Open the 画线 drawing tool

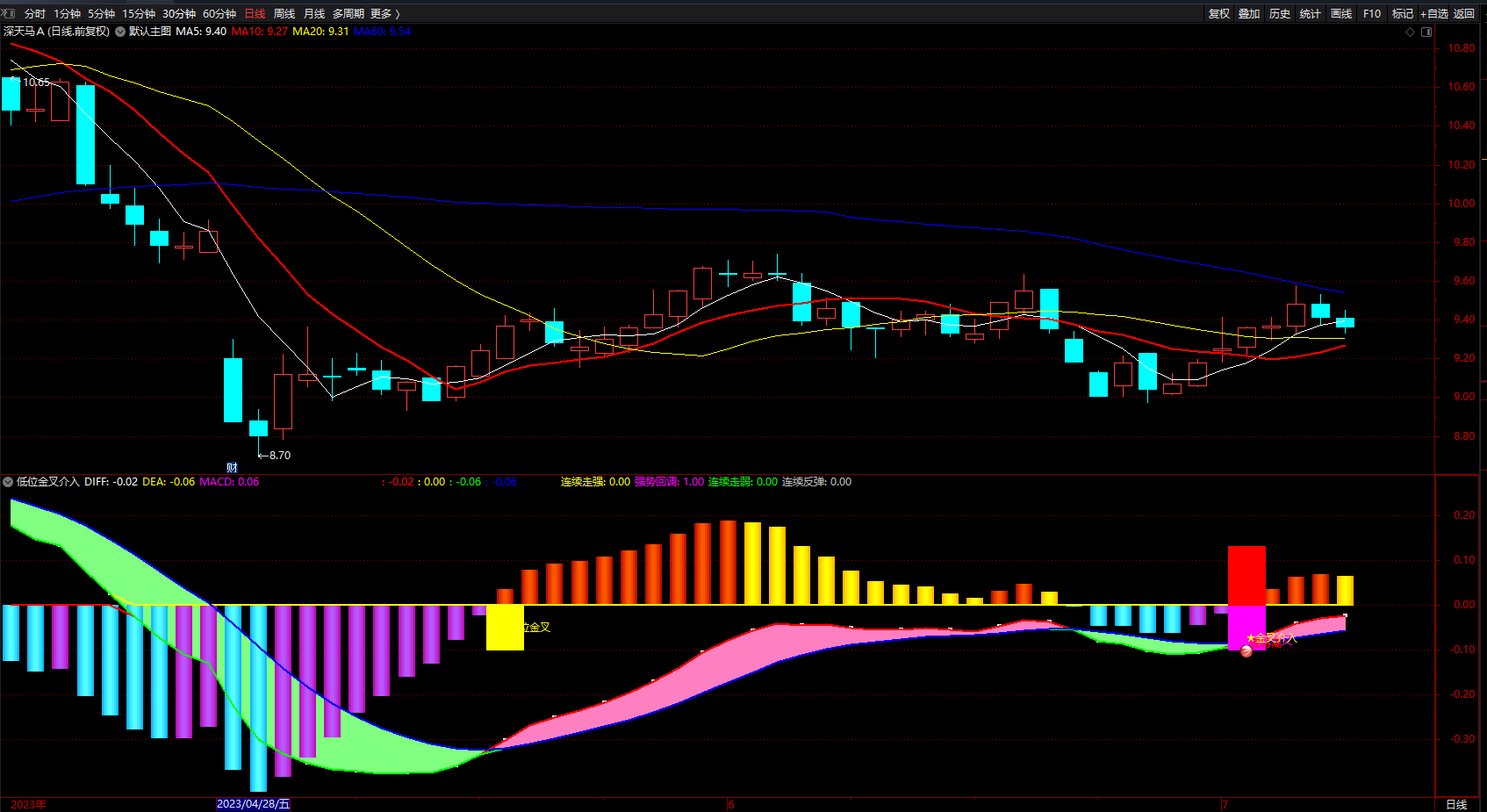1341,13
